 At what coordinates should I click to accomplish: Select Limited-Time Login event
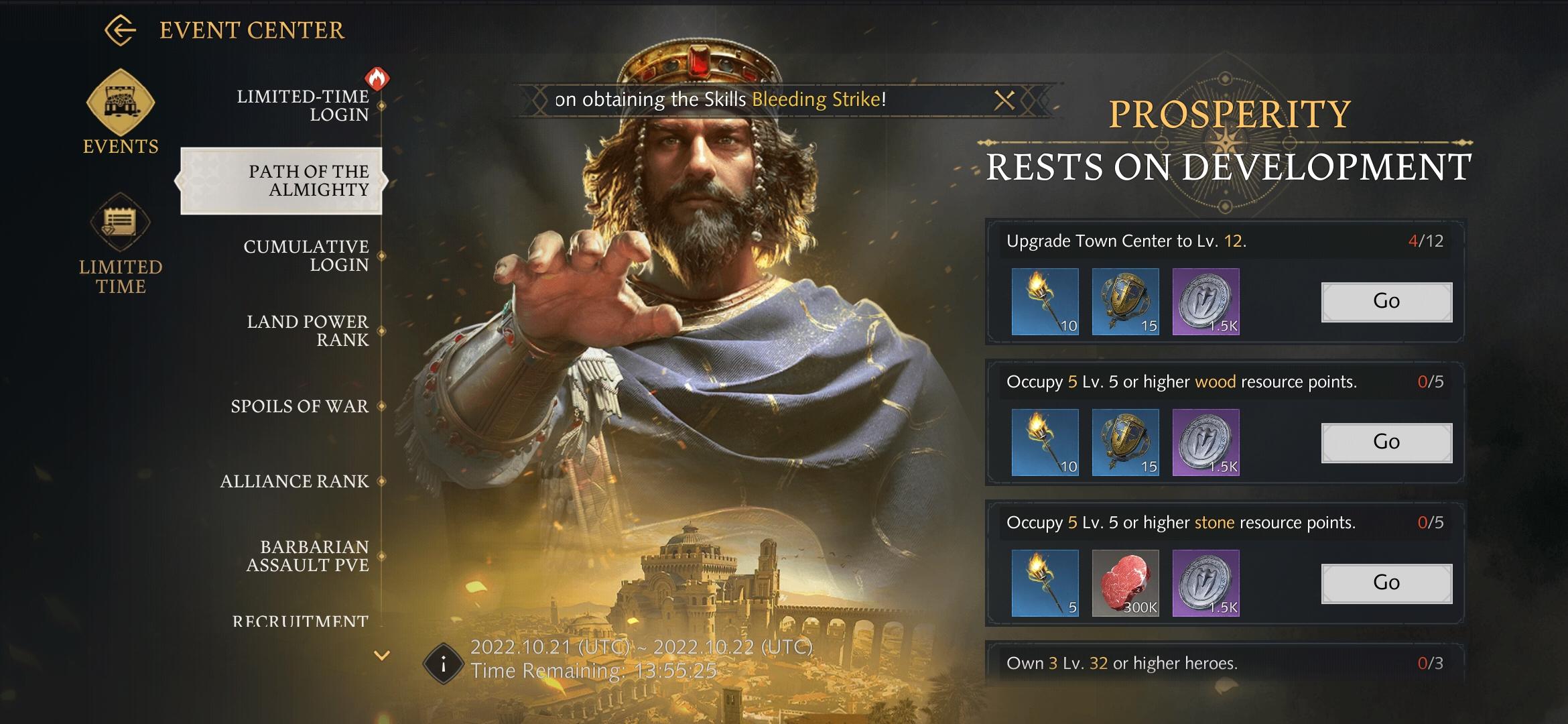click(303, 106)
